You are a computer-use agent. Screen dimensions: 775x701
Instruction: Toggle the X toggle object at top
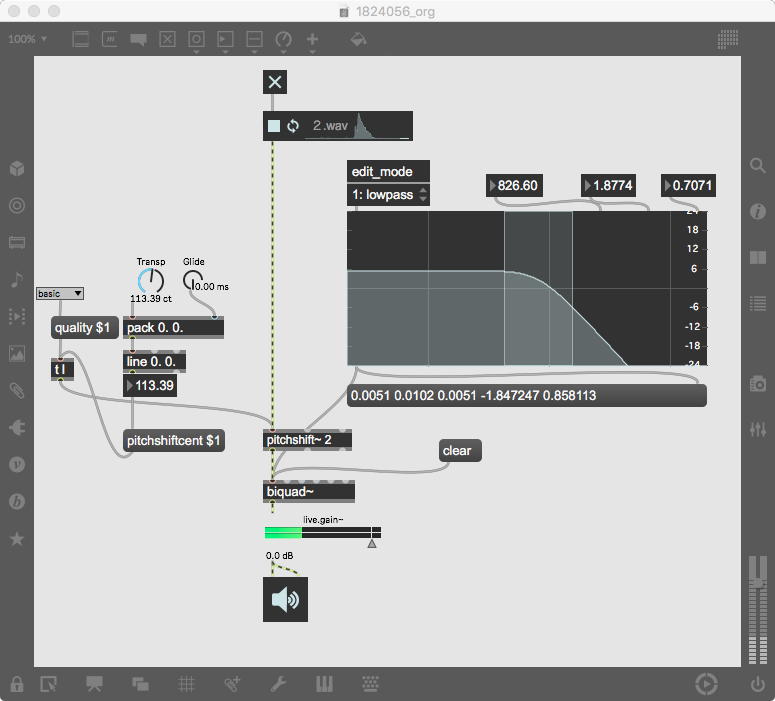[x=275, y=82]
